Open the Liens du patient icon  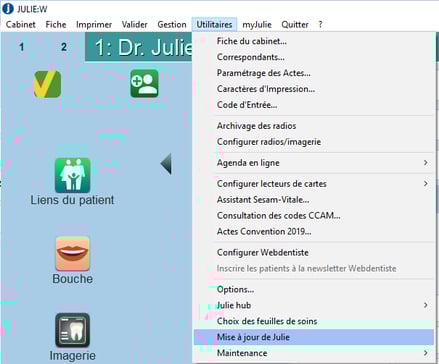point(72,175)
